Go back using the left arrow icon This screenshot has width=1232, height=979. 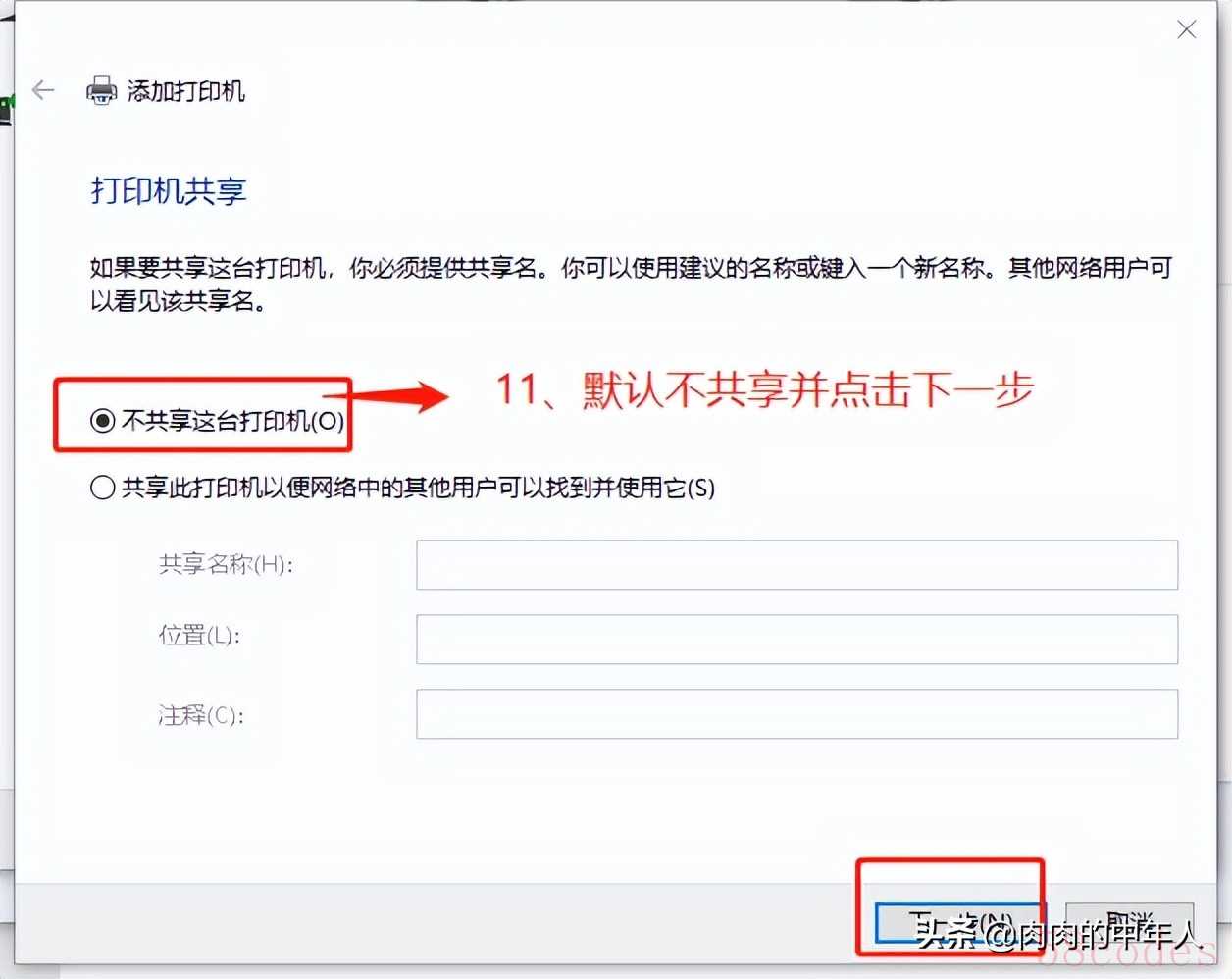(x=43, y=91)
